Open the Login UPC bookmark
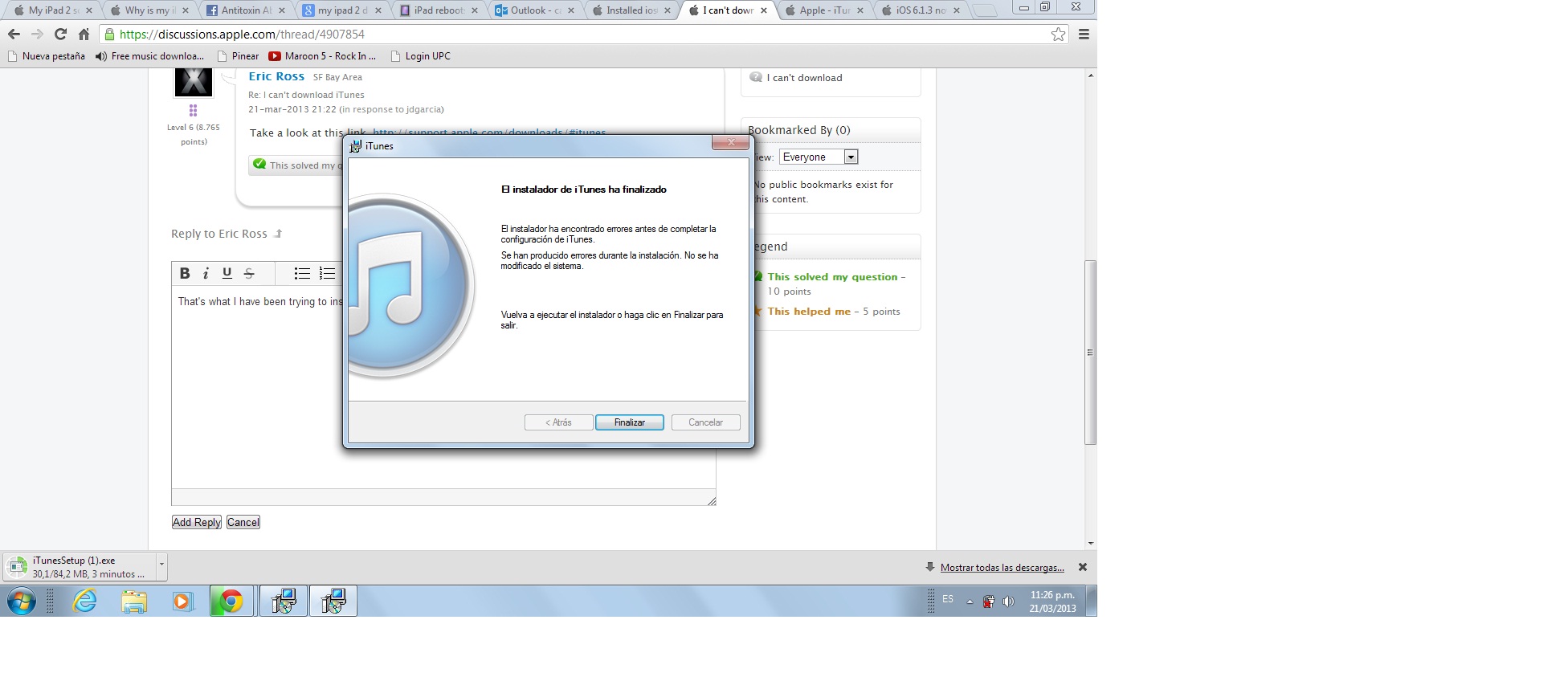The width and height of the screenshot is (1568, 681). pos(420,56)
